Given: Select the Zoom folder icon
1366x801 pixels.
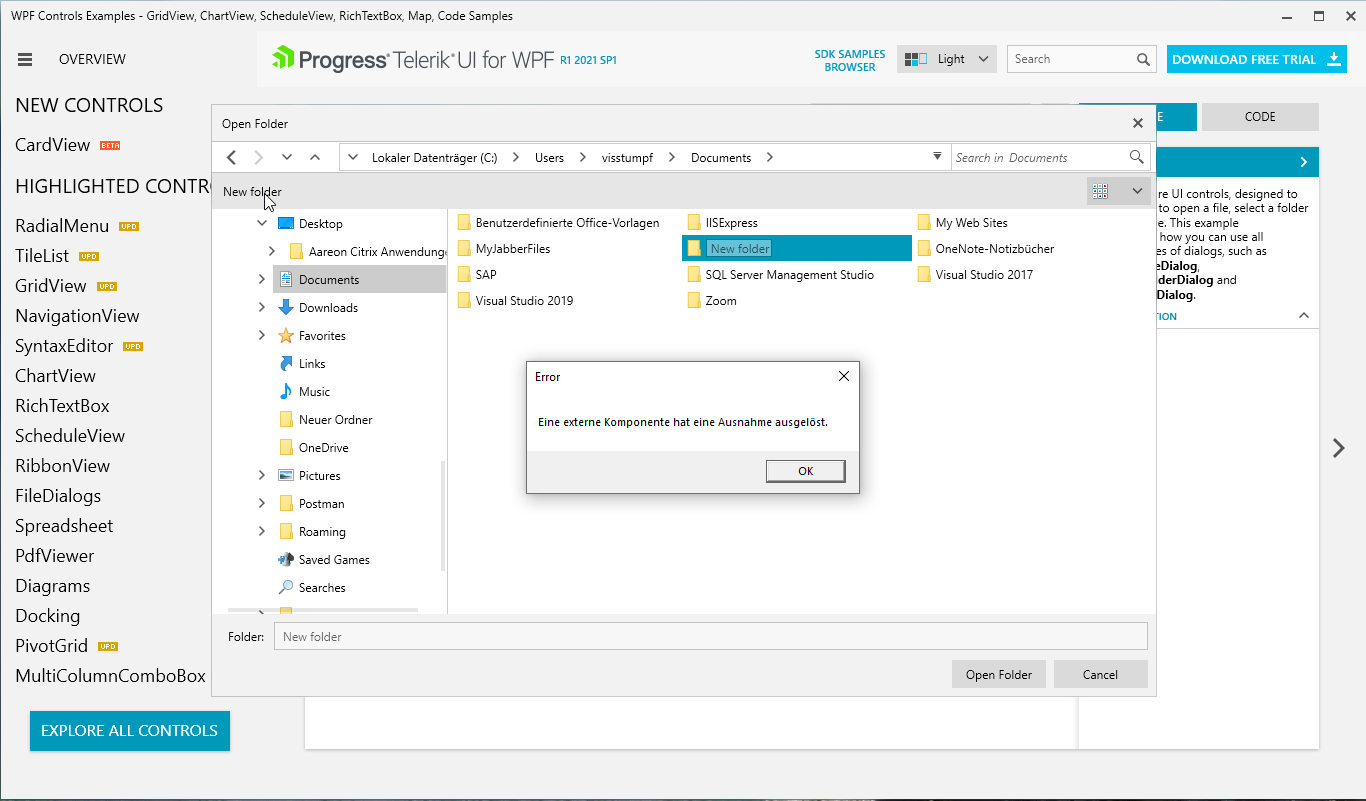Looking at the screenshot, I should pyautogui.click(x=694, y=301).
